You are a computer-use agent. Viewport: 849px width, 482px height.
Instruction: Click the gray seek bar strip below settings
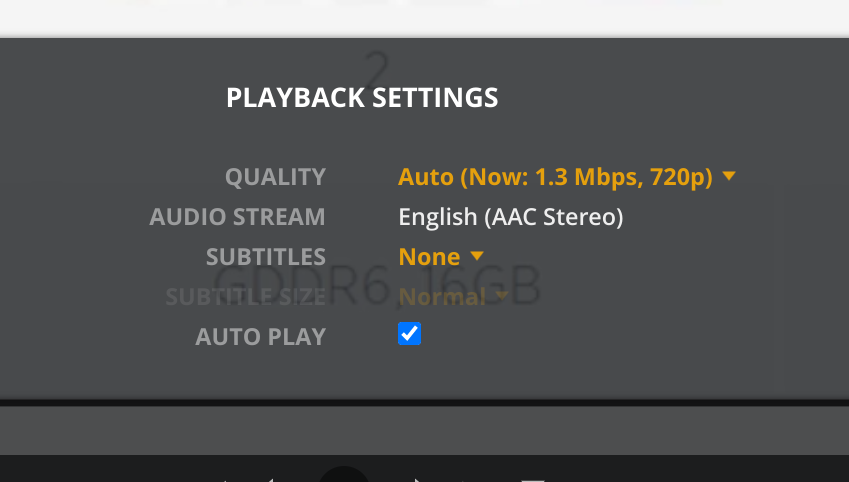(424, 430)
